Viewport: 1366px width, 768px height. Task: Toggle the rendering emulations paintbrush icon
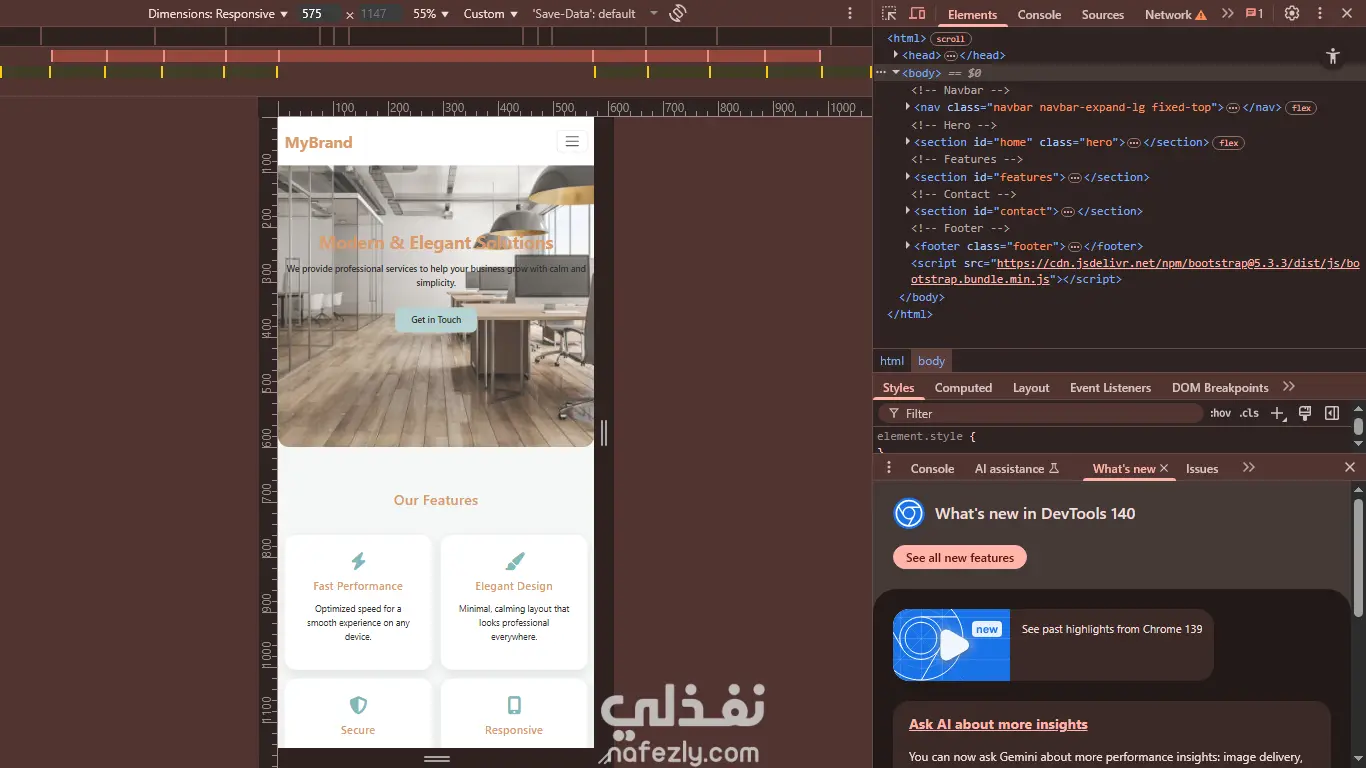point(1304,413)
